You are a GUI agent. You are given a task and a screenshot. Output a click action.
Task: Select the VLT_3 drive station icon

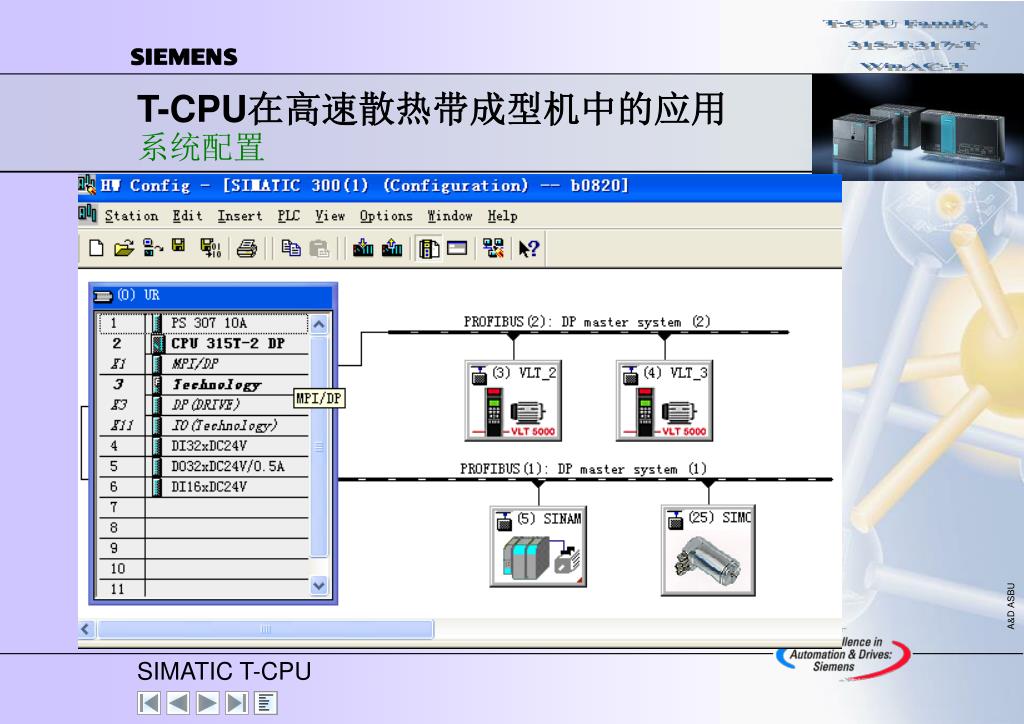(x=664, y=400)
